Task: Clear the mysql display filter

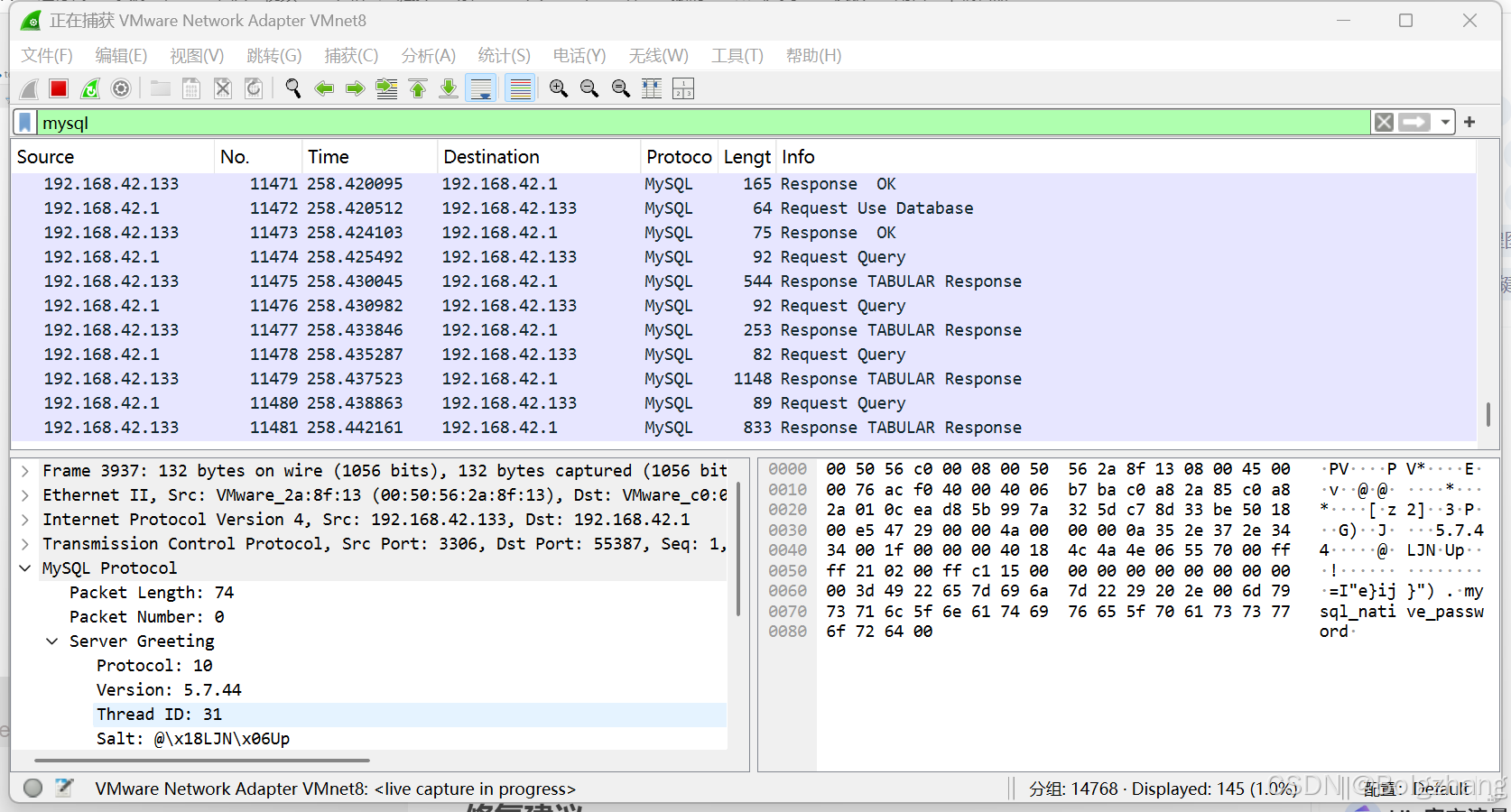Action: [1384, 123]
